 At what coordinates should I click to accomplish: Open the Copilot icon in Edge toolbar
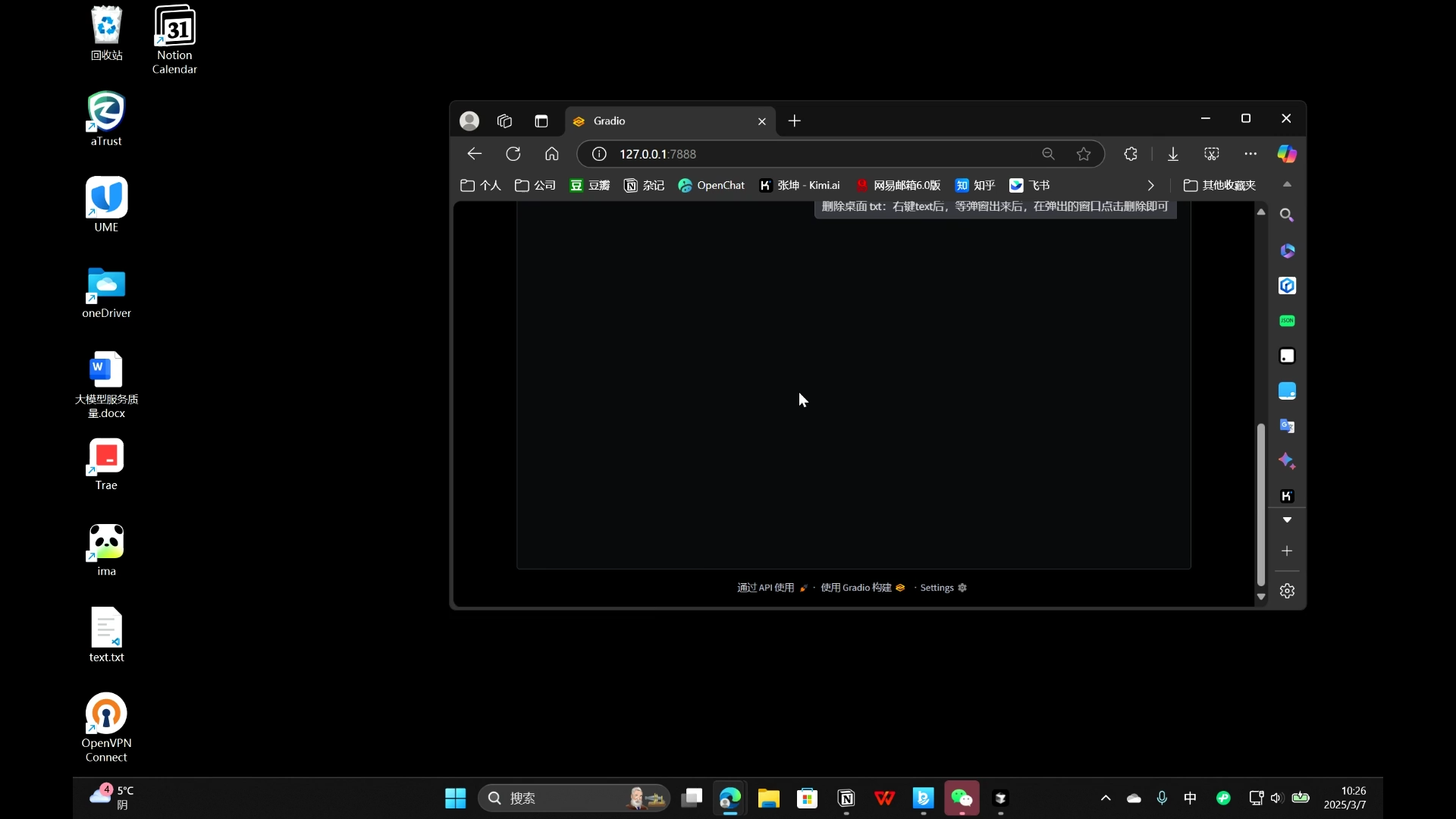click(1287, 154)
